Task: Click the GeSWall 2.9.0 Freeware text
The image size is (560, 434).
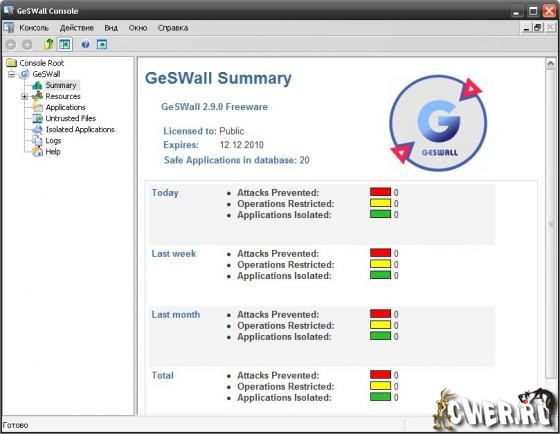Action: click(214, 107)
